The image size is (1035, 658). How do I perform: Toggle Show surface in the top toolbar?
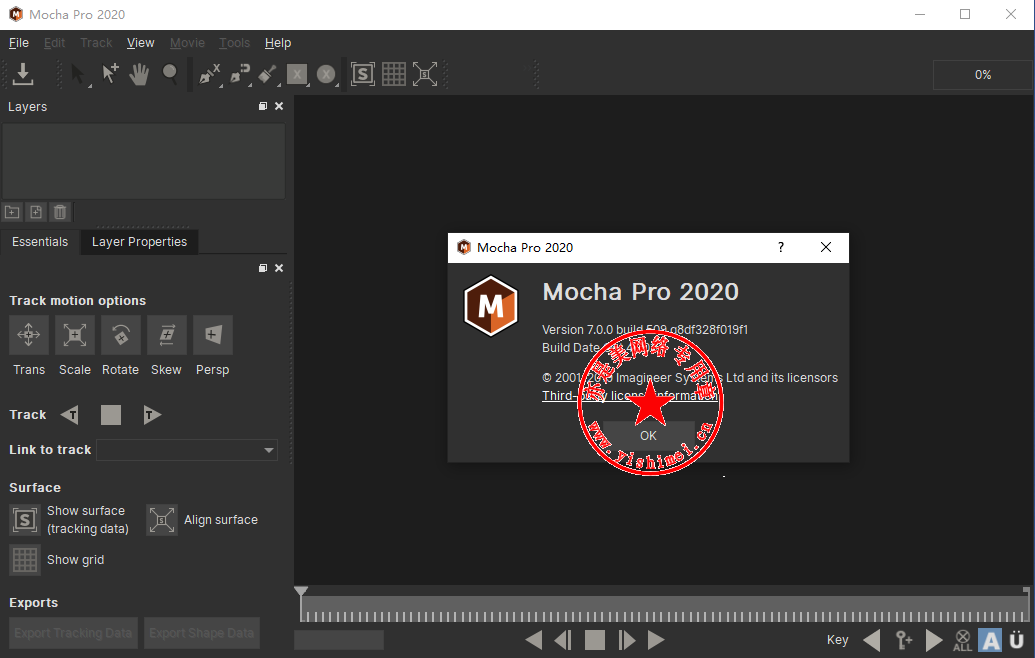pos(362,74)
